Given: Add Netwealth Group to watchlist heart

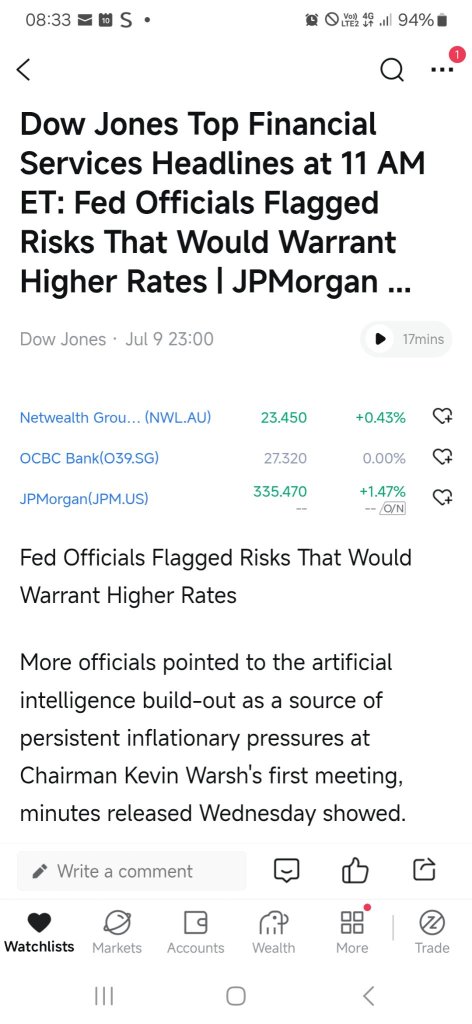Looking at the screenshot, I should click(x=443, y=417).
